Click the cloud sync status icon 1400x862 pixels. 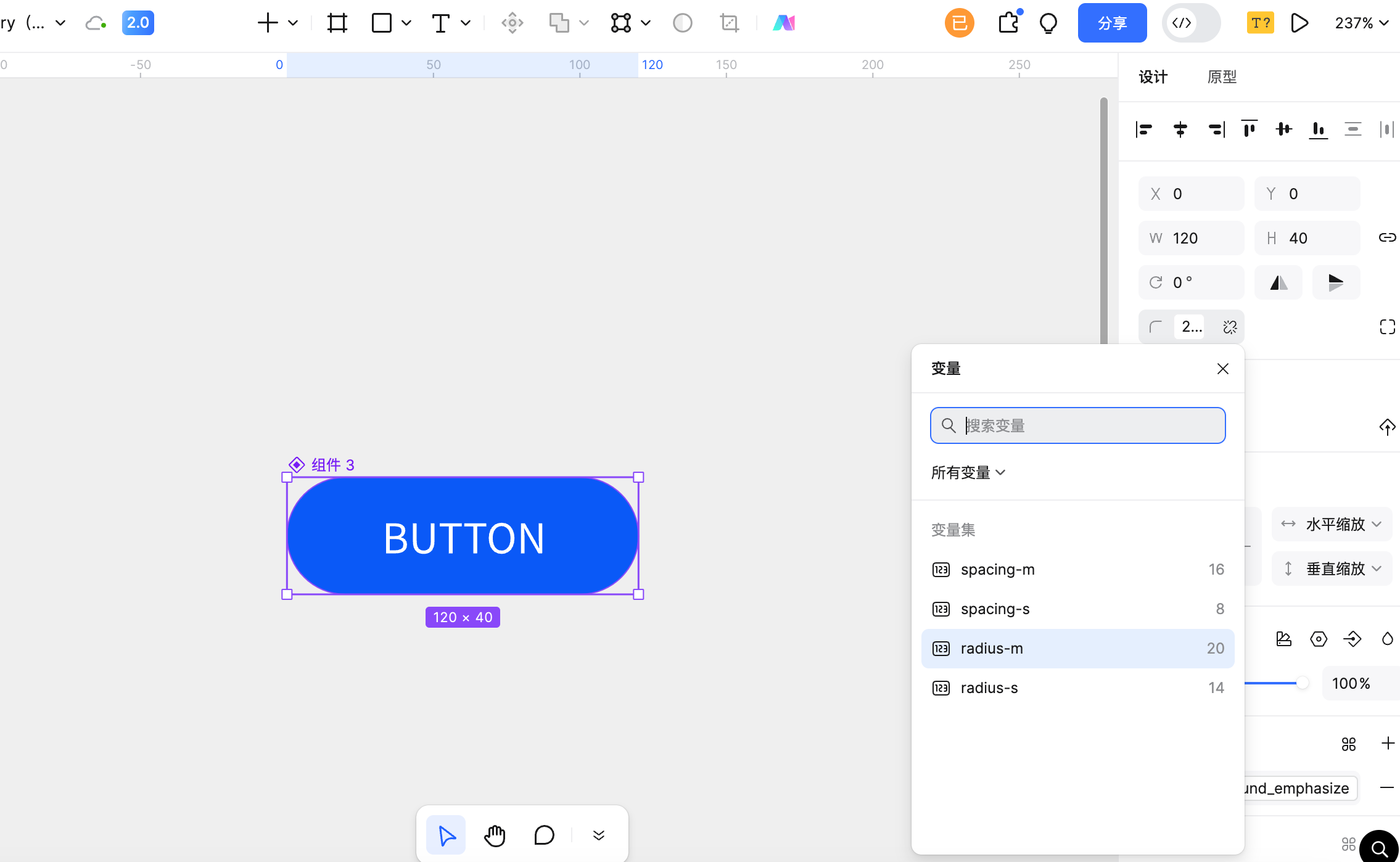(x=96, y=23)
